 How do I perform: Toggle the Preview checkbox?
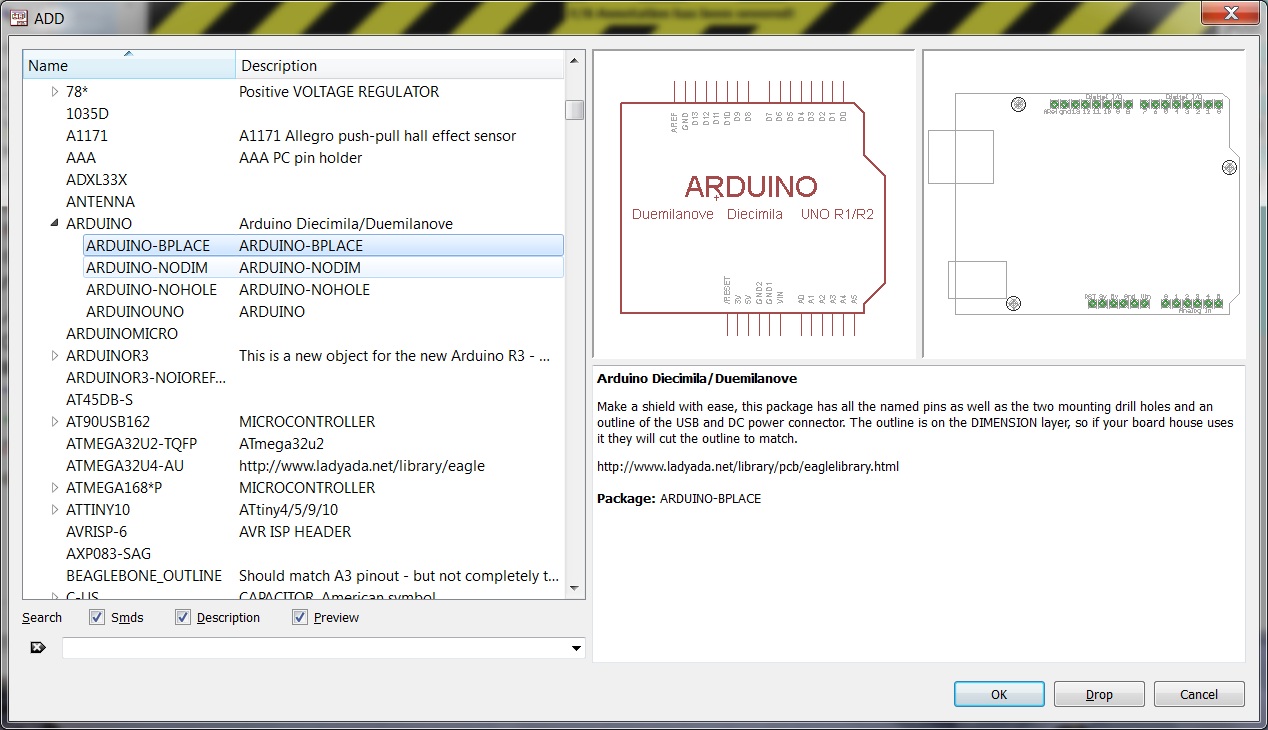299,617
